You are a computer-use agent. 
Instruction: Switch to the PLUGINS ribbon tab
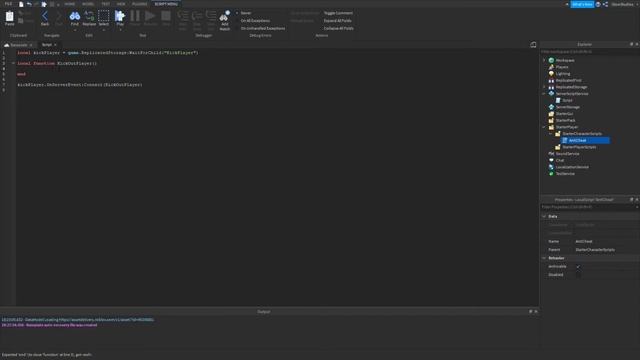(139, 4)
